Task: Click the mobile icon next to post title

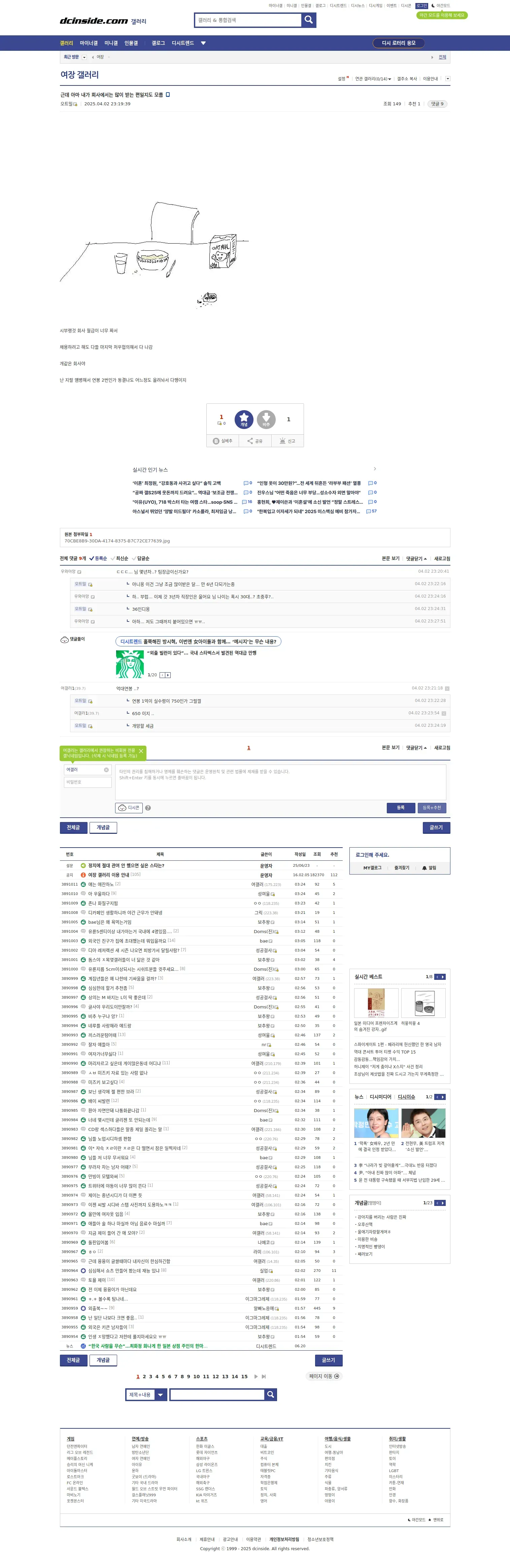Action: [x=168, y=95]
